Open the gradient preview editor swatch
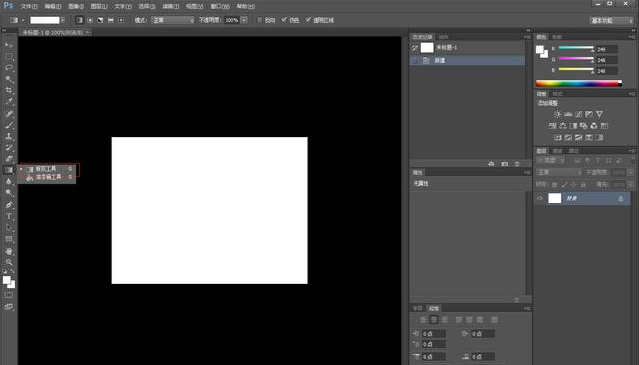 (x=45, y=20)
